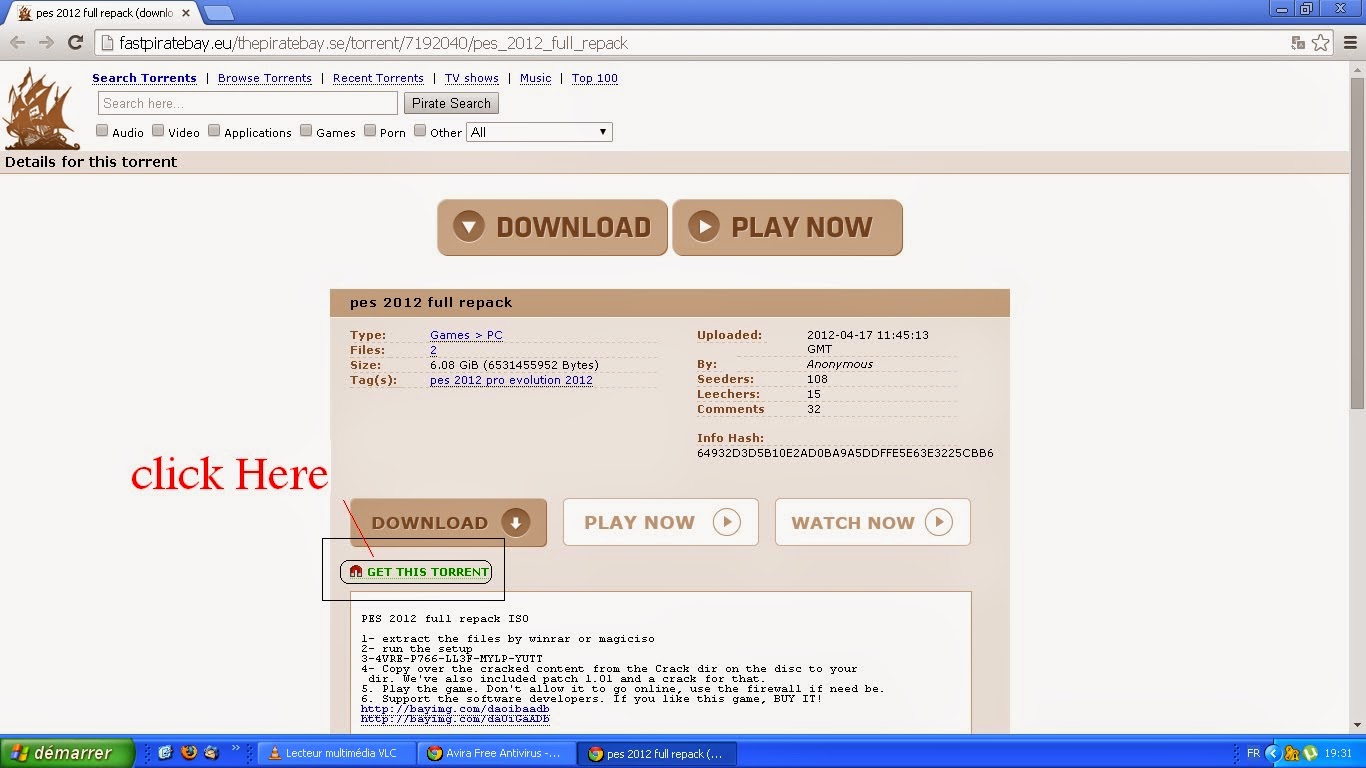Image resolution: width=1366 pixels, height=768 pixels.
Task: Click the orange security warning tray icon
Action: click(1292, 753)
